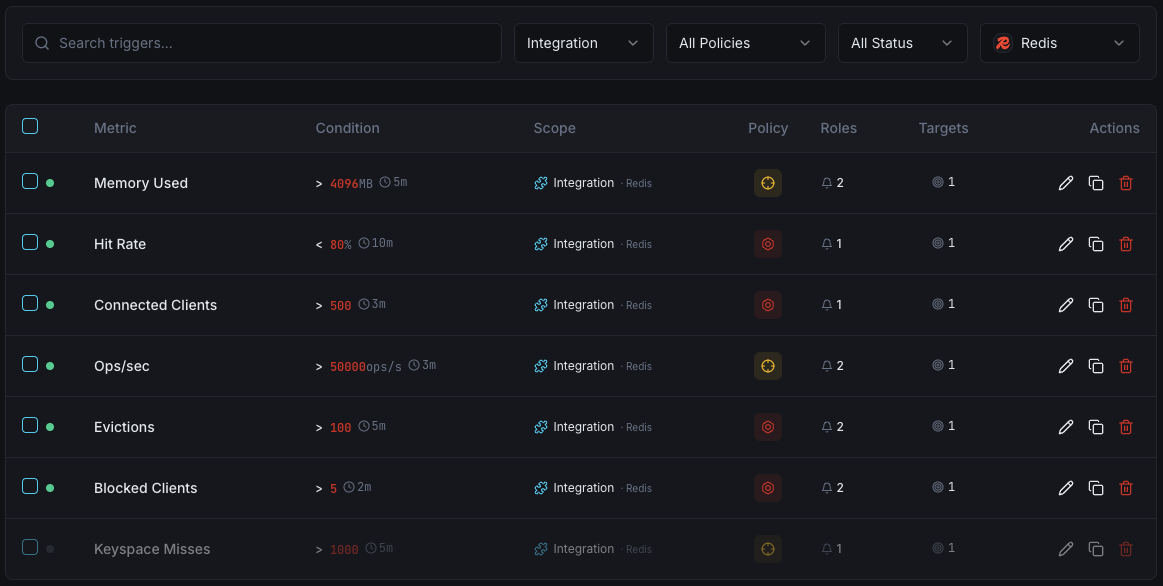This screenshot has width=1163, height=586.
Task: Click the Search triggers input field
Action: (260, 43)
